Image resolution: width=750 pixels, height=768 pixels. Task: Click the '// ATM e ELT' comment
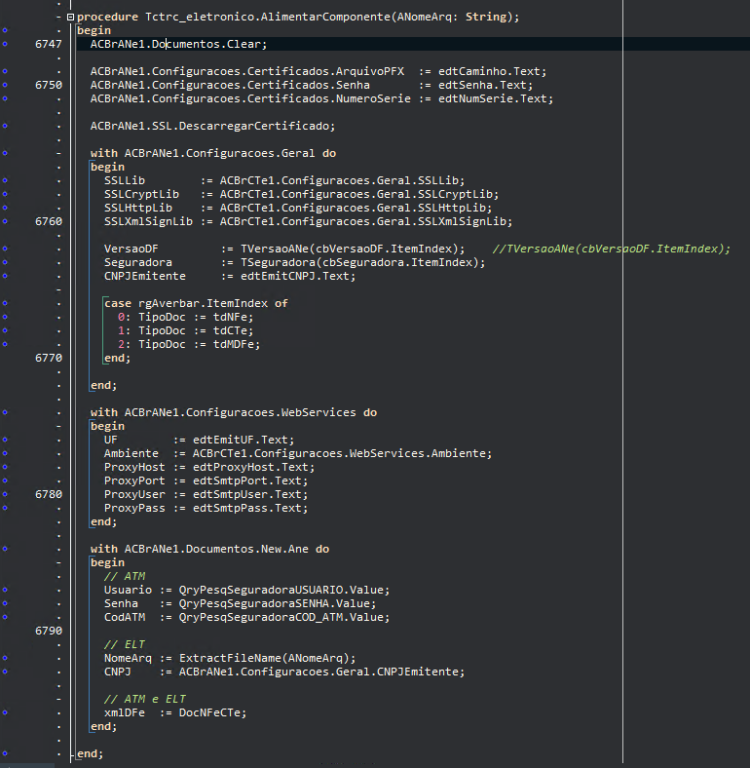pyautogui.click(x=145, y=699)
